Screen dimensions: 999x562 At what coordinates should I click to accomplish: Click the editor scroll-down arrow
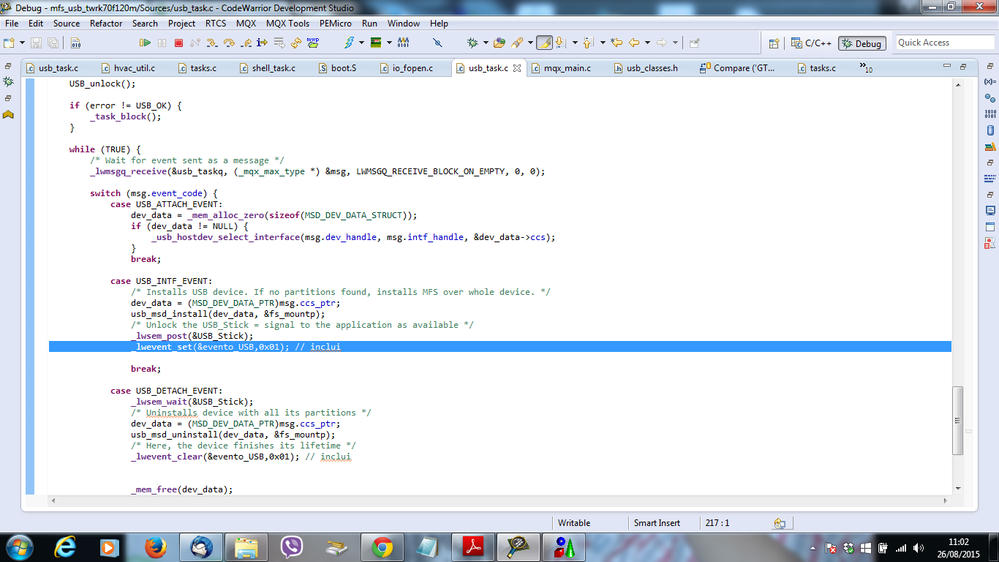[958, 489]
